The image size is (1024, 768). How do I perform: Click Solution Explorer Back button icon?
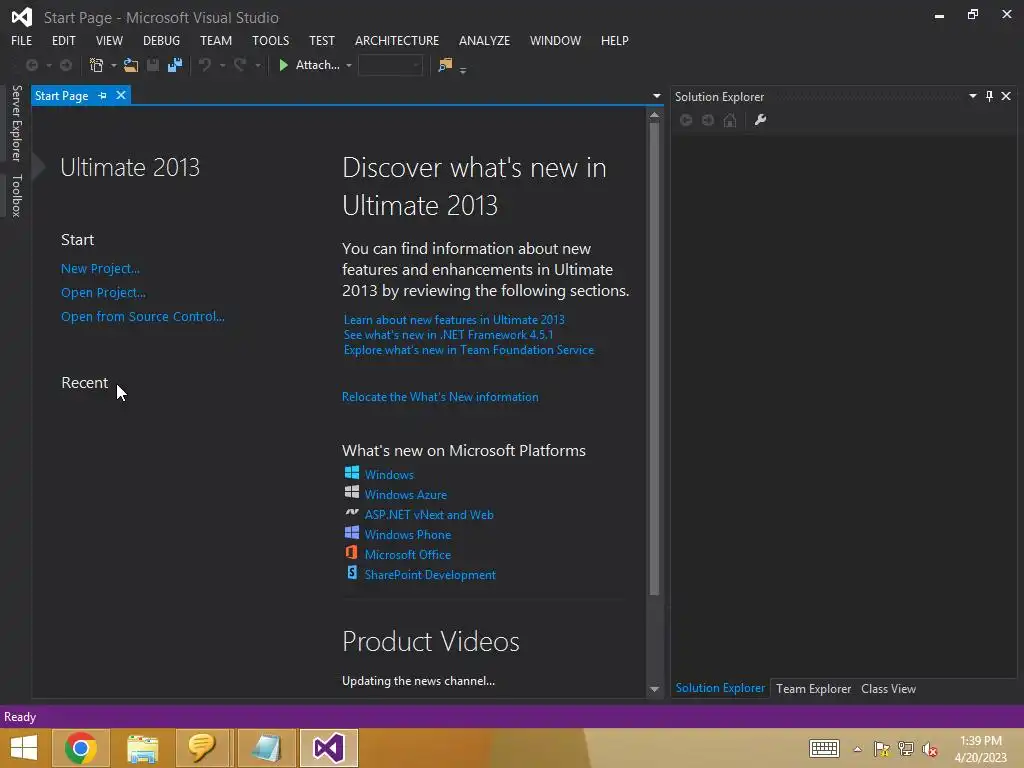pos(686,120)
